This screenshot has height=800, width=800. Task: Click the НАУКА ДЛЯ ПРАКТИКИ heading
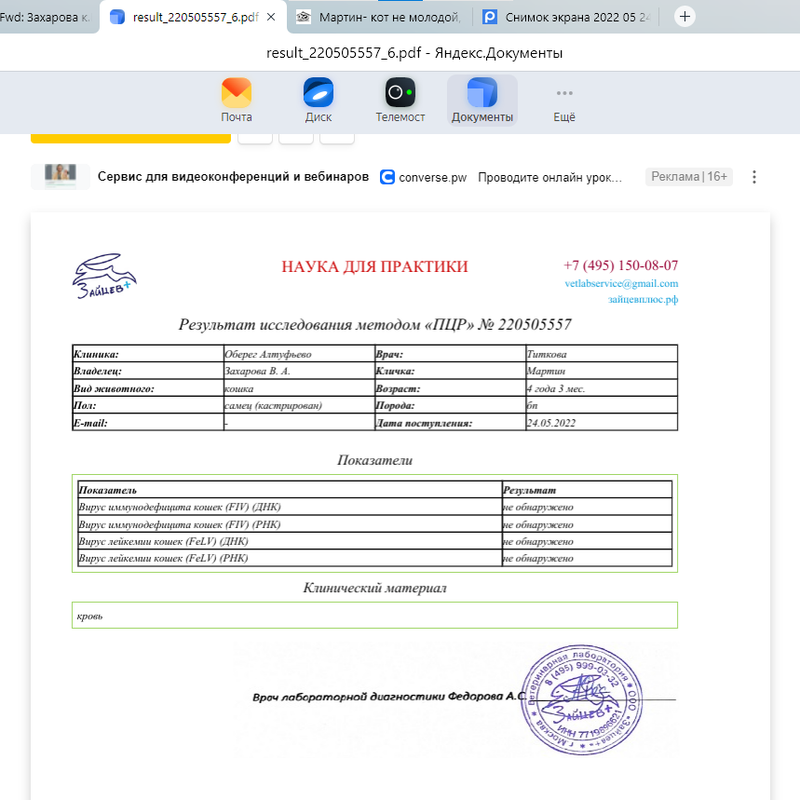(374, 266)
